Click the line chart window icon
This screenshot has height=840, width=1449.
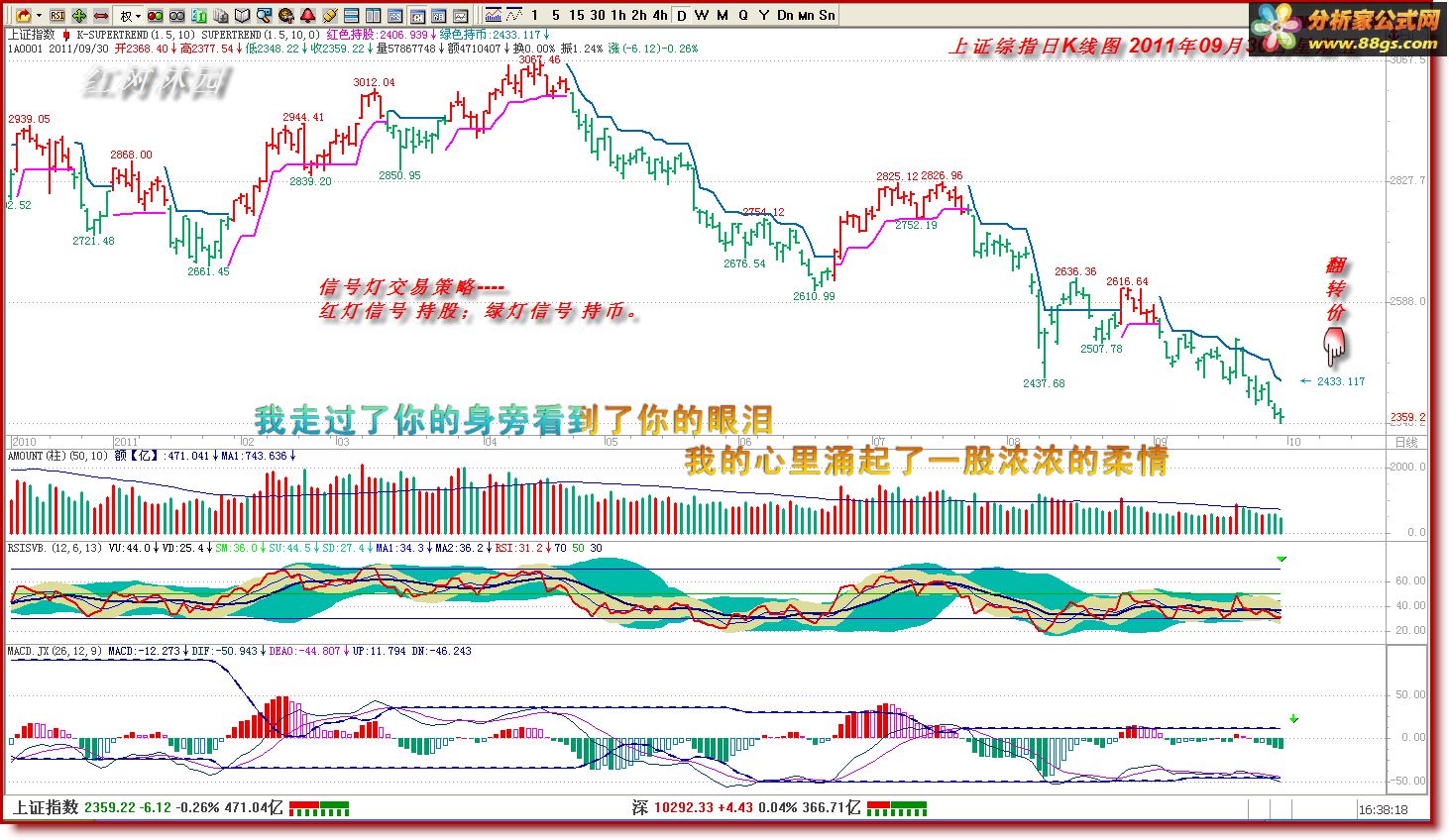coord(460,15)
